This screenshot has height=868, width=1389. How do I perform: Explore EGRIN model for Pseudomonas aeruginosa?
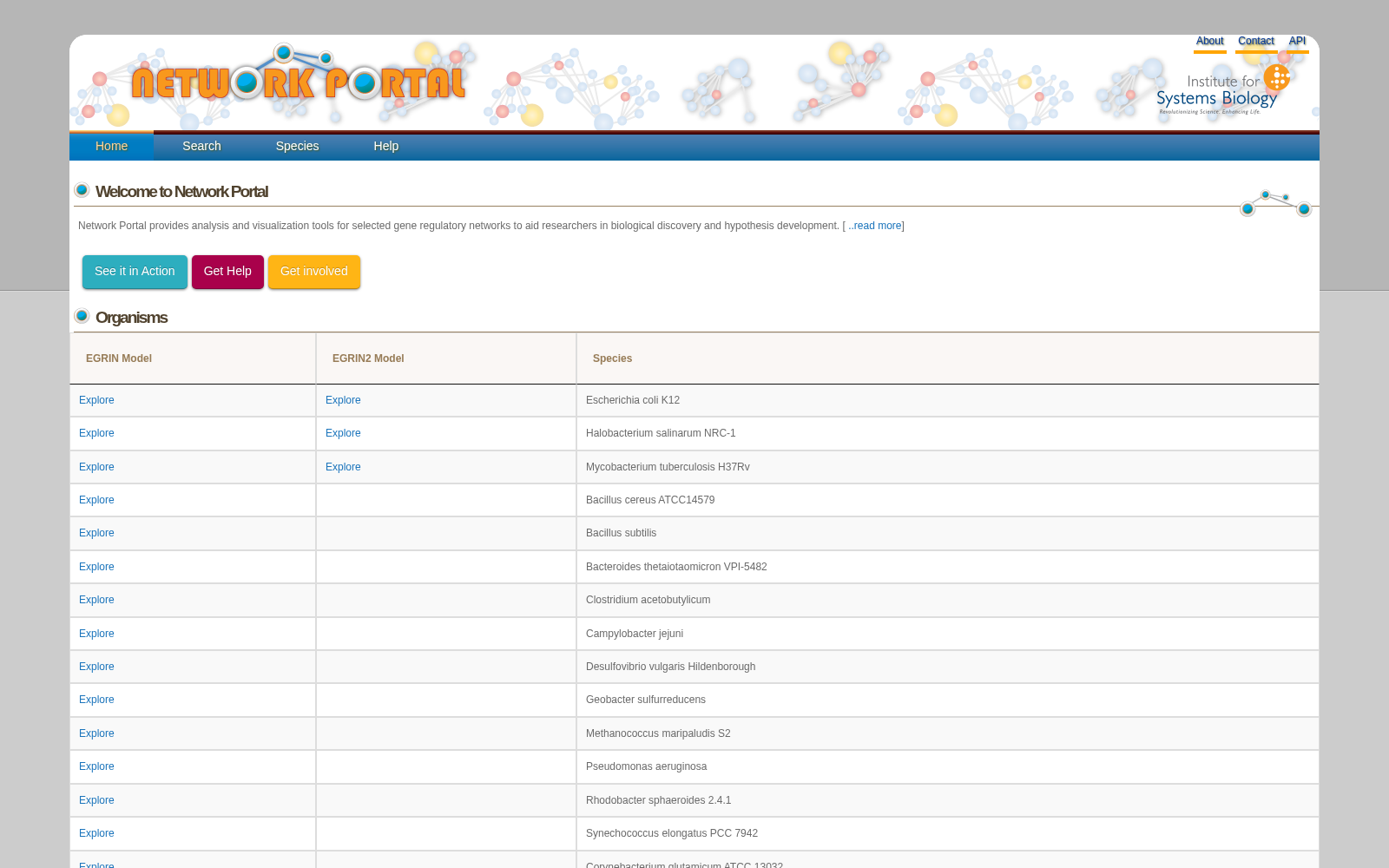[96, 766]
